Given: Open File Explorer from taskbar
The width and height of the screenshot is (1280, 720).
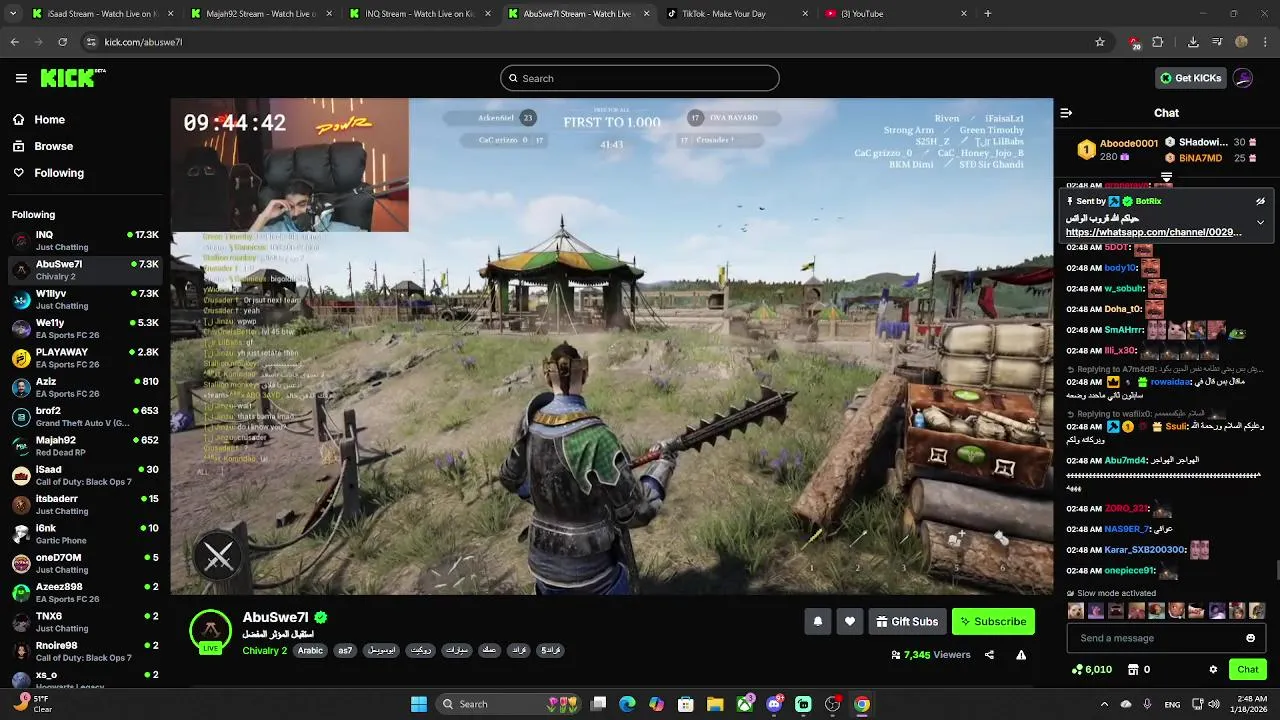Looking at the screenshot, I should click(715, 704).
